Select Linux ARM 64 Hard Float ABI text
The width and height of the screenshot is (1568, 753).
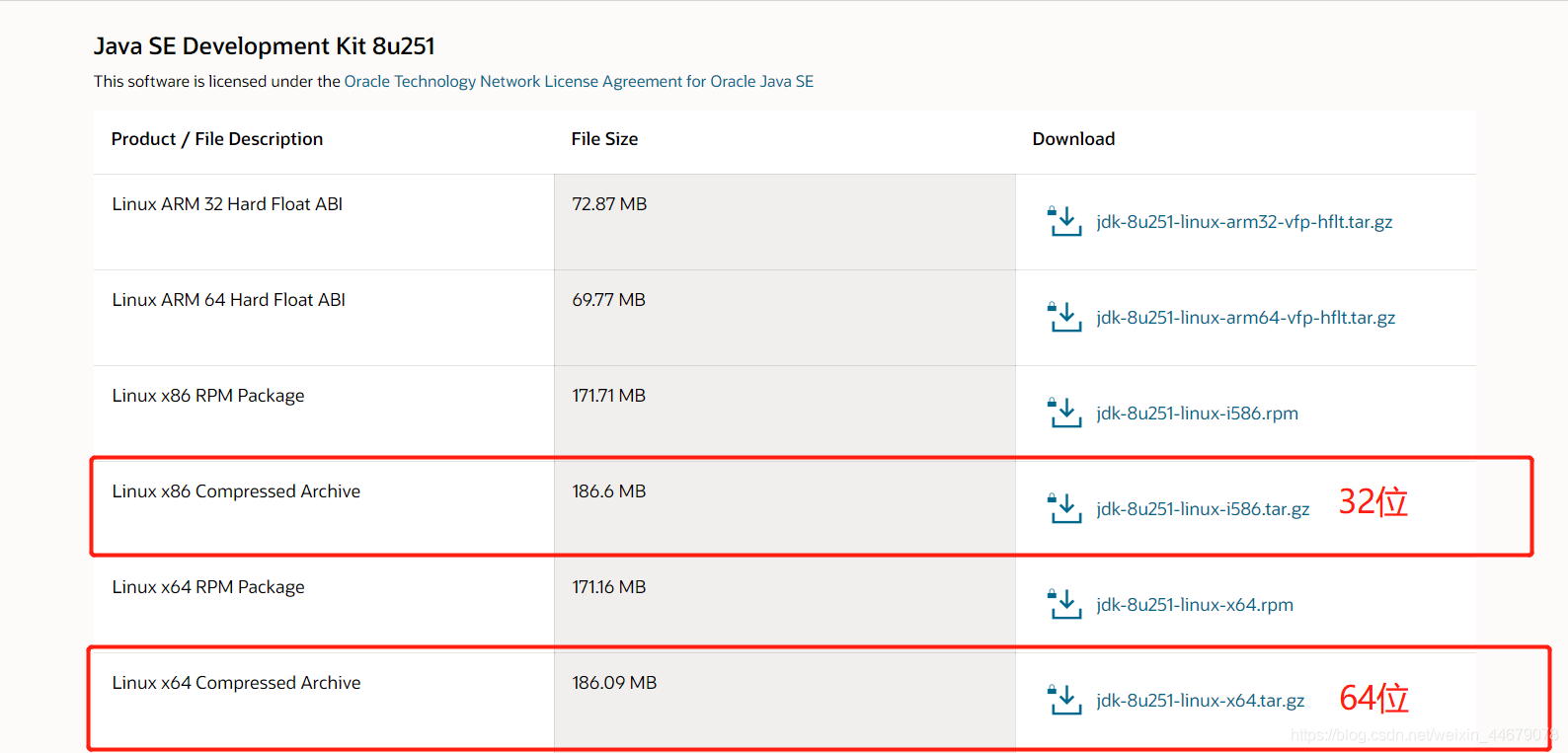pyautogui.click(x=228, y=300)
